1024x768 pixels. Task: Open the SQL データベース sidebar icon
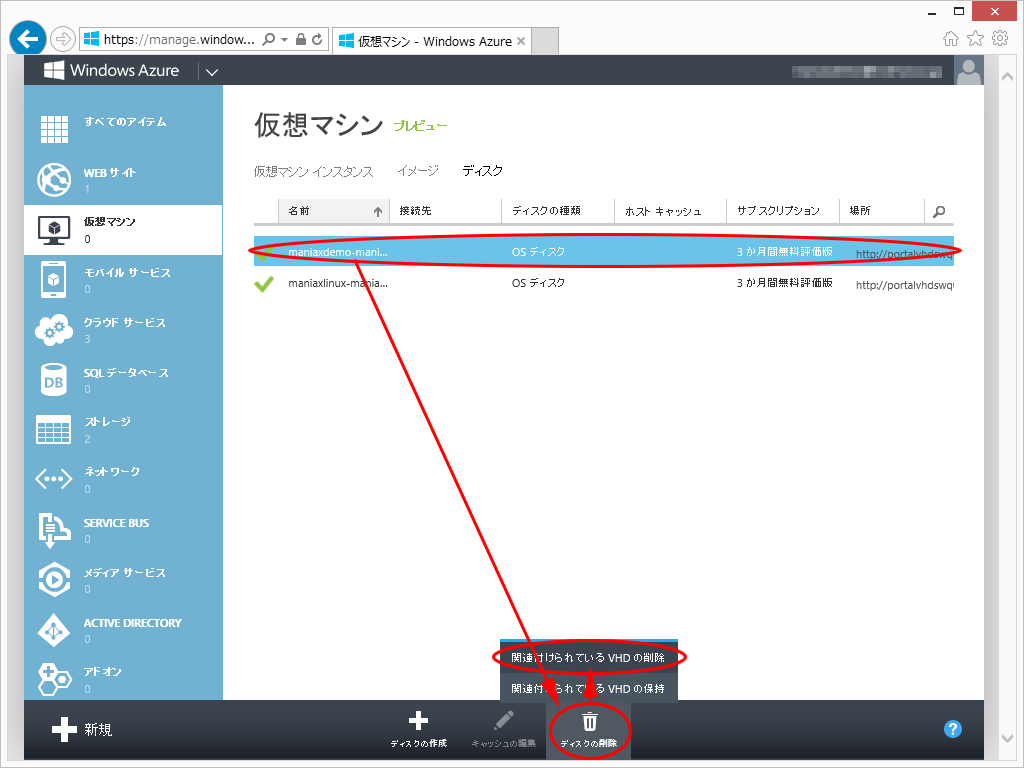click(54, 380)
